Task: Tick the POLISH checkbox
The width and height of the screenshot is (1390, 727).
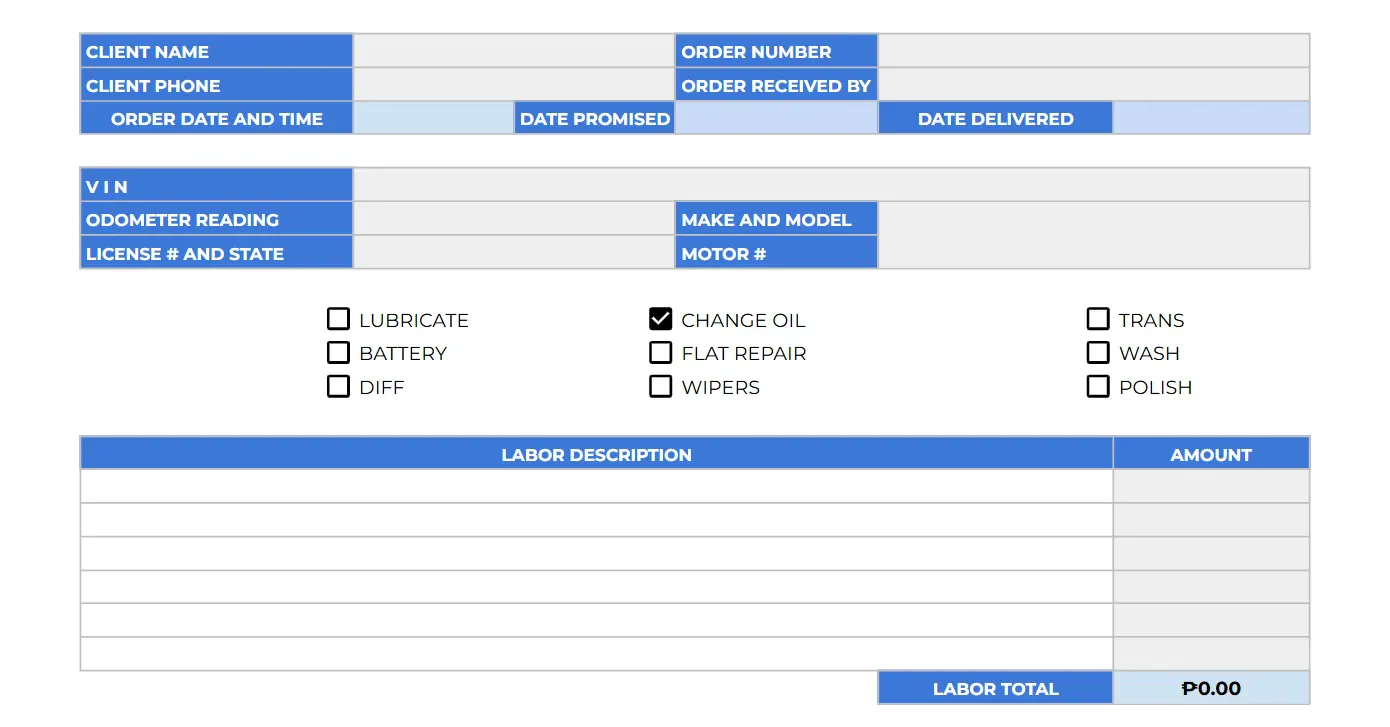Action: tap(1098, 386)
